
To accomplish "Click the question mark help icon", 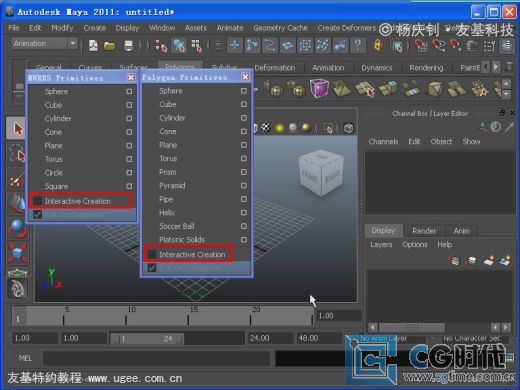I will pyautogui.click(x=358, y=45).
